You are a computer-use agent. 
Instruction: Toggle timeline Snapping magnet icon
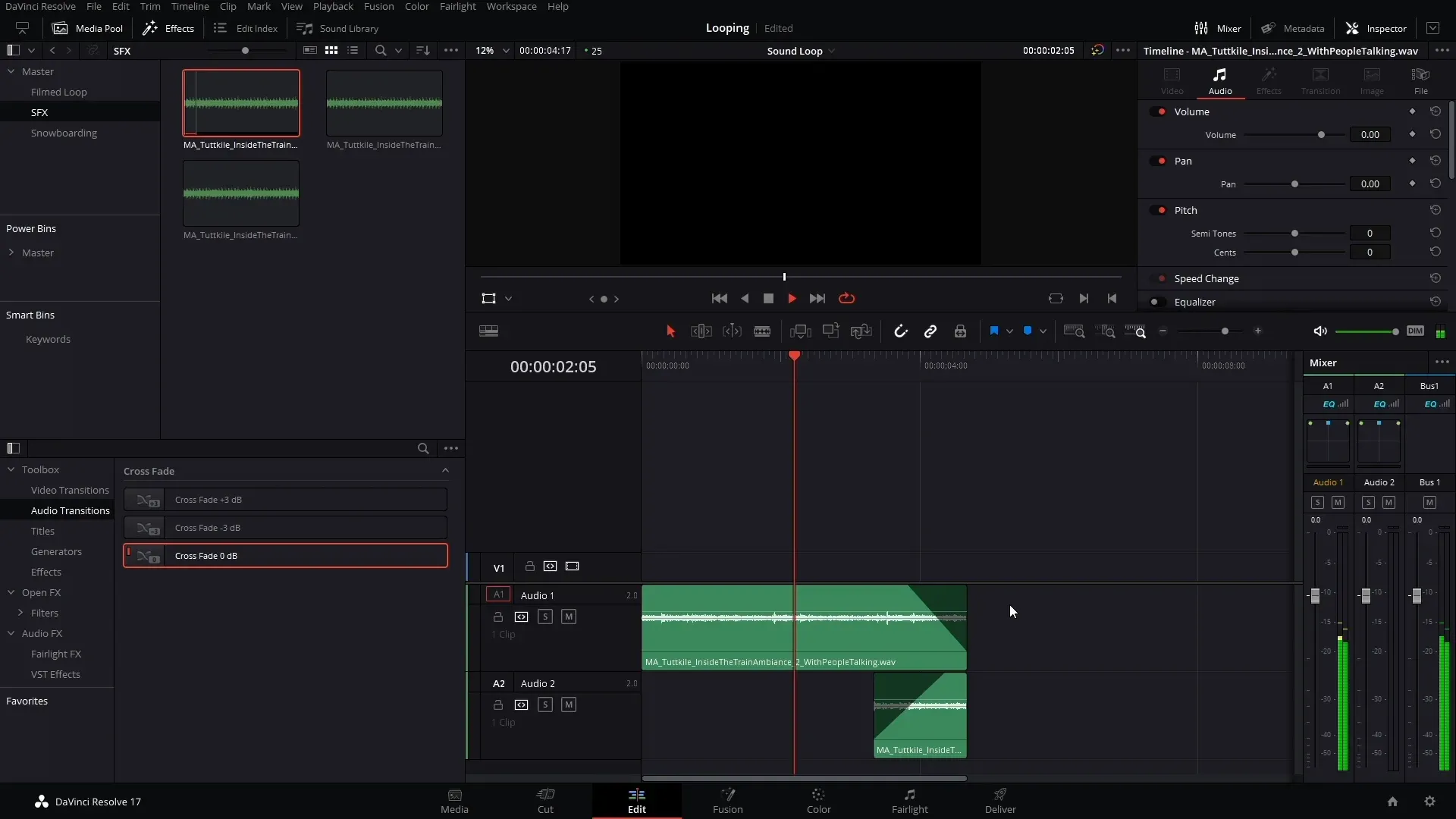click(x=900, y=331)
